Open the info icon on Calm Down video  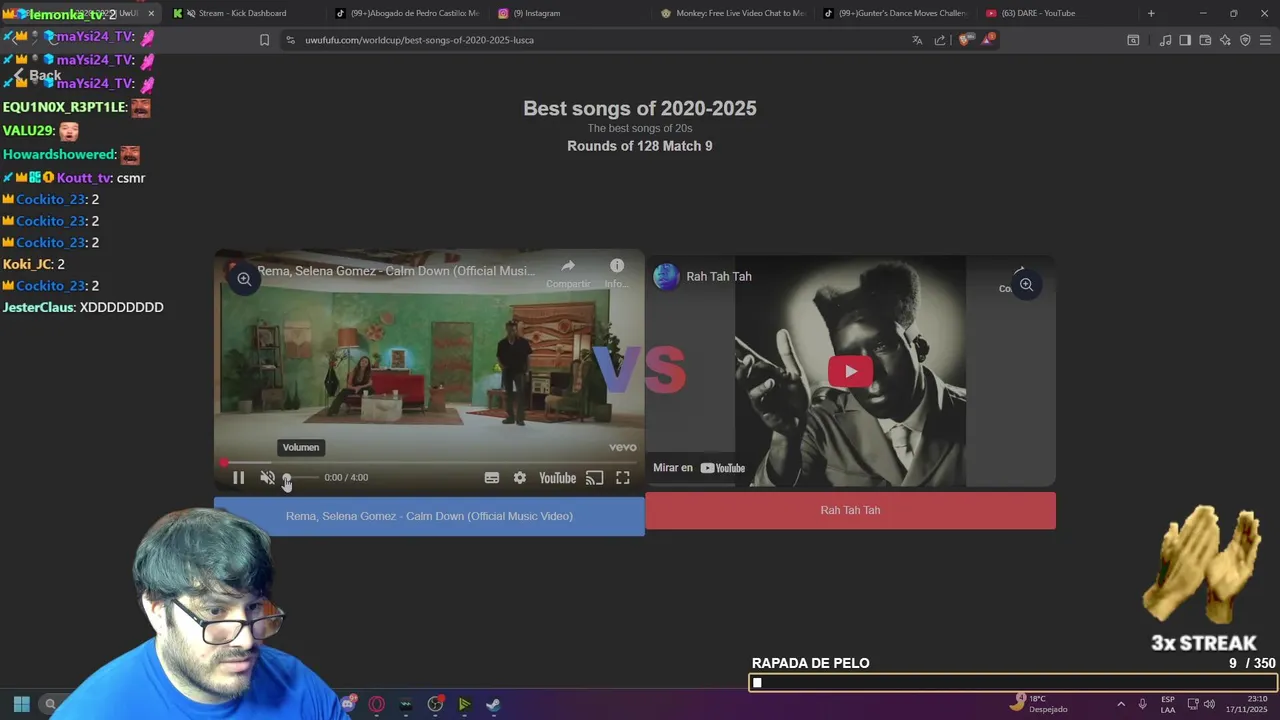pyautogui.click(x=617, y=266)
